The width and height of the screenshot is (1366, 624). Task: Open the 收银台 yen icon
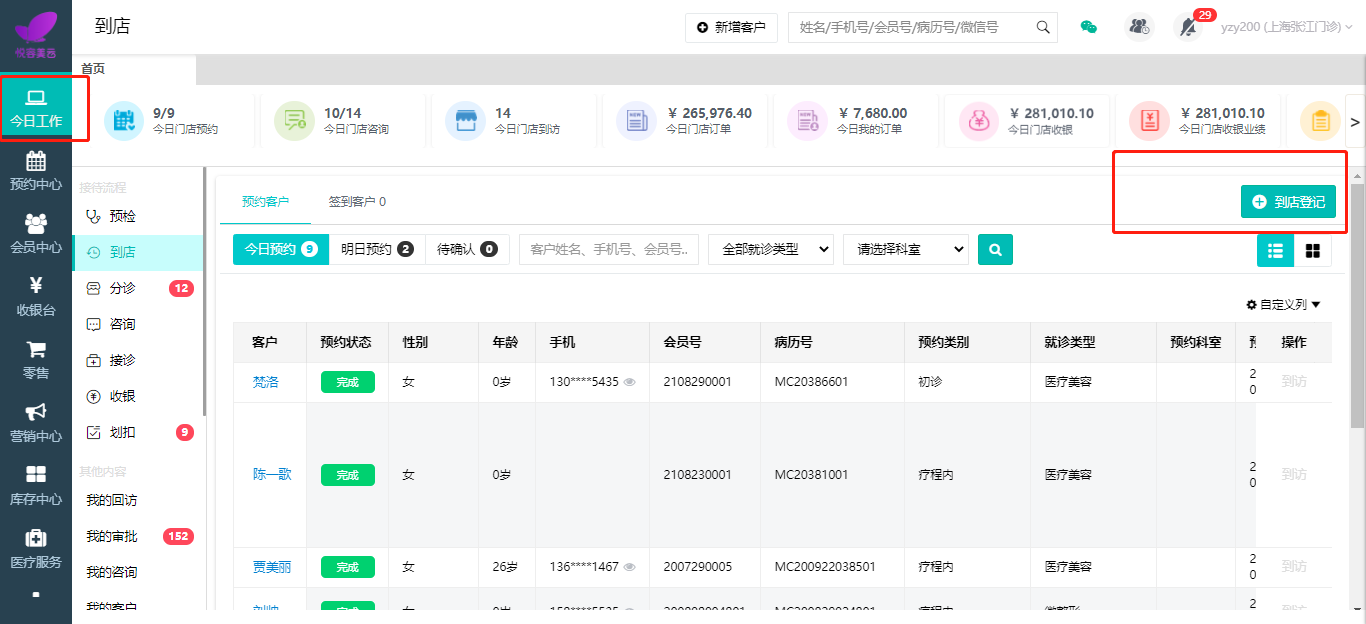point(36,287)
